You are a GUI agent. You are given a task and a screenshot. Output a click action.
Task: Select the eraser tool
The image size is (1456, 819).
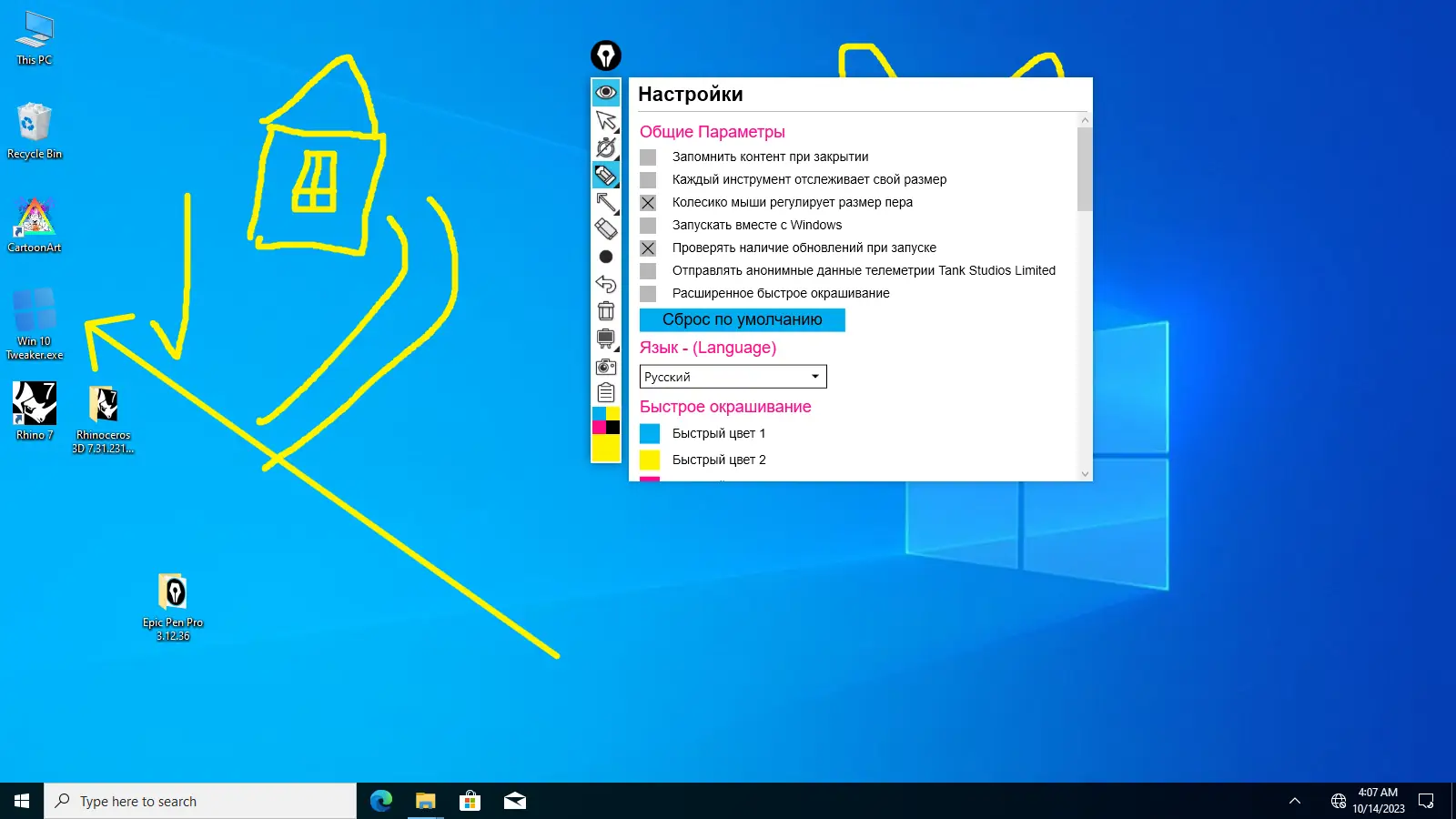point(606,229)
